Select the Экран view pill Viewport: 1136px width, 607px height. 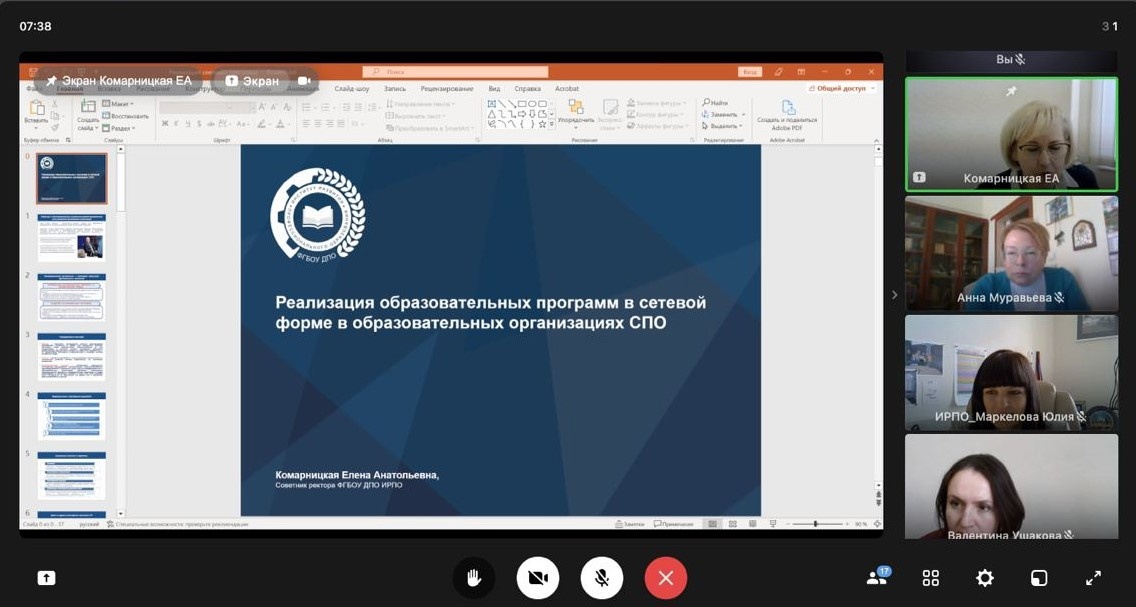pos(252,81)
